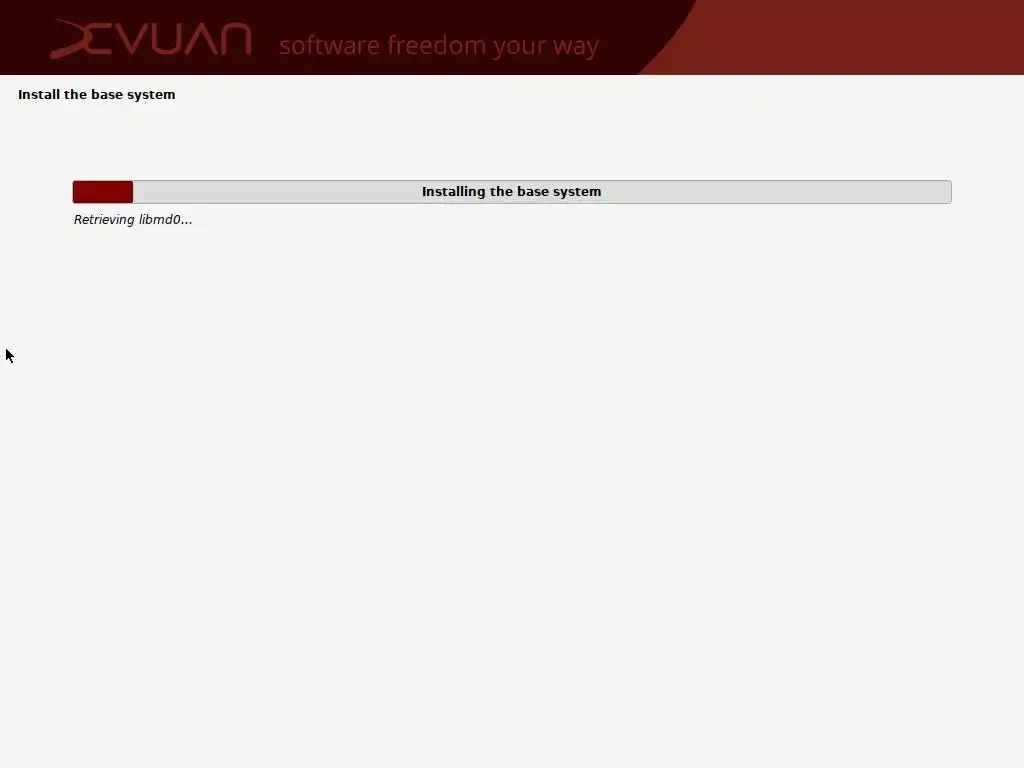Click the Devuan logo in the banner
The height and width of the screenshot is (768, 1024).
151,39
